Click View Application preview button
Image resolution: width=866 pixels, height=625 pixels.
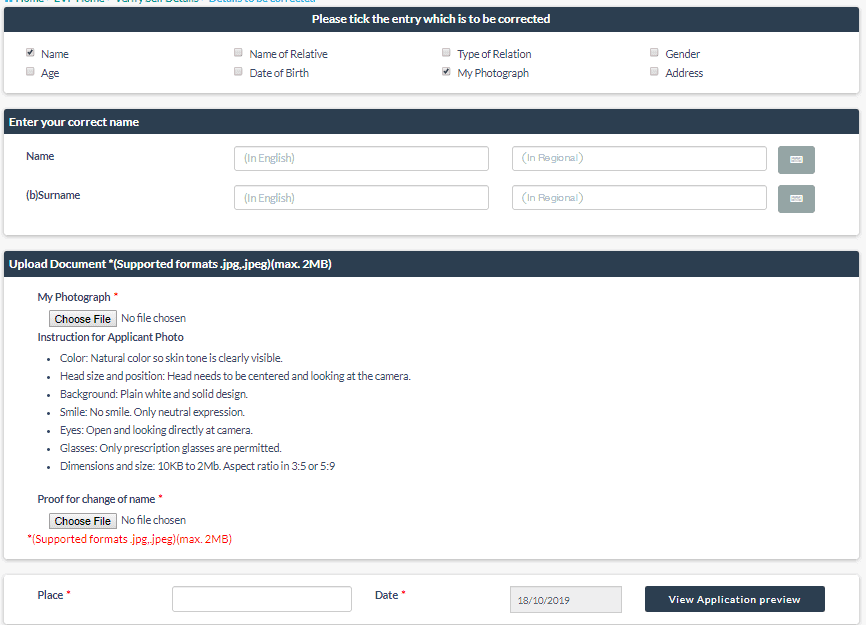pos(735,599)
